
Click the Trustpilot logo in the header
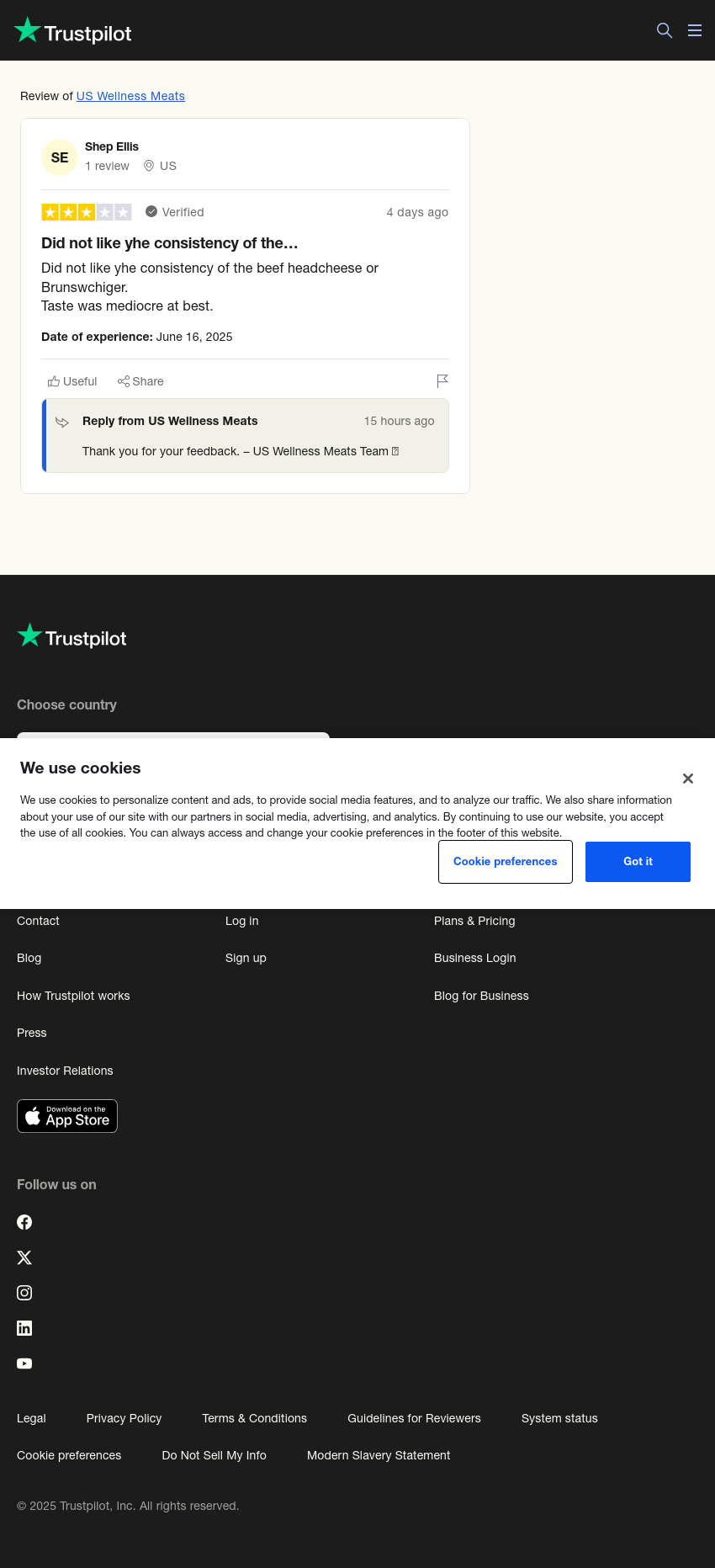[73, 31]
